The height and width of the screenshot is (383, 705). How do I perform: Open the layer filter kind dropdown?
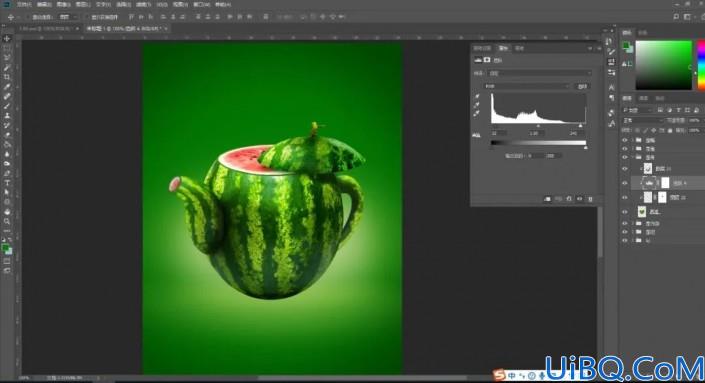(638, 110)
